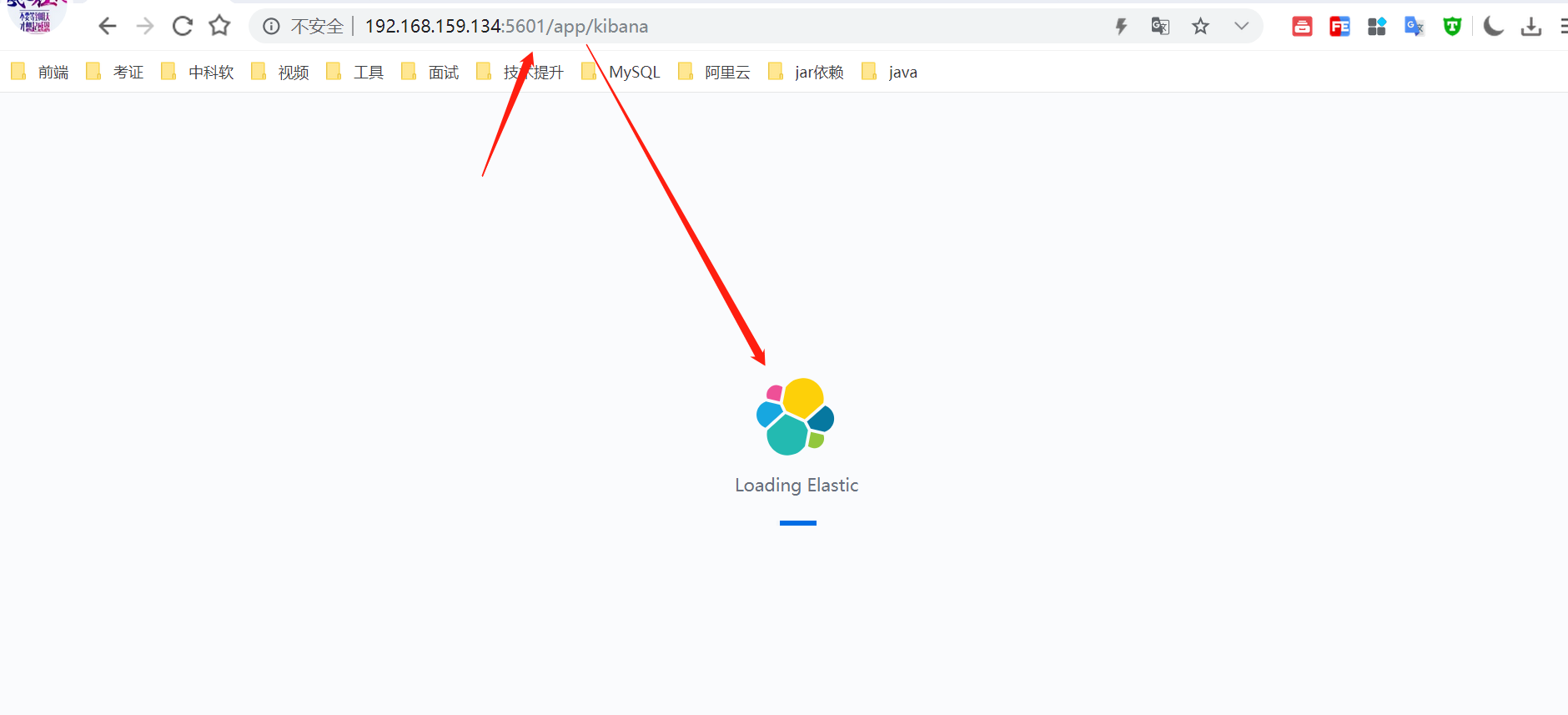Screen dimensions: 1568x715
Task: Toggle night mode moon icon
Action: 1494,27
